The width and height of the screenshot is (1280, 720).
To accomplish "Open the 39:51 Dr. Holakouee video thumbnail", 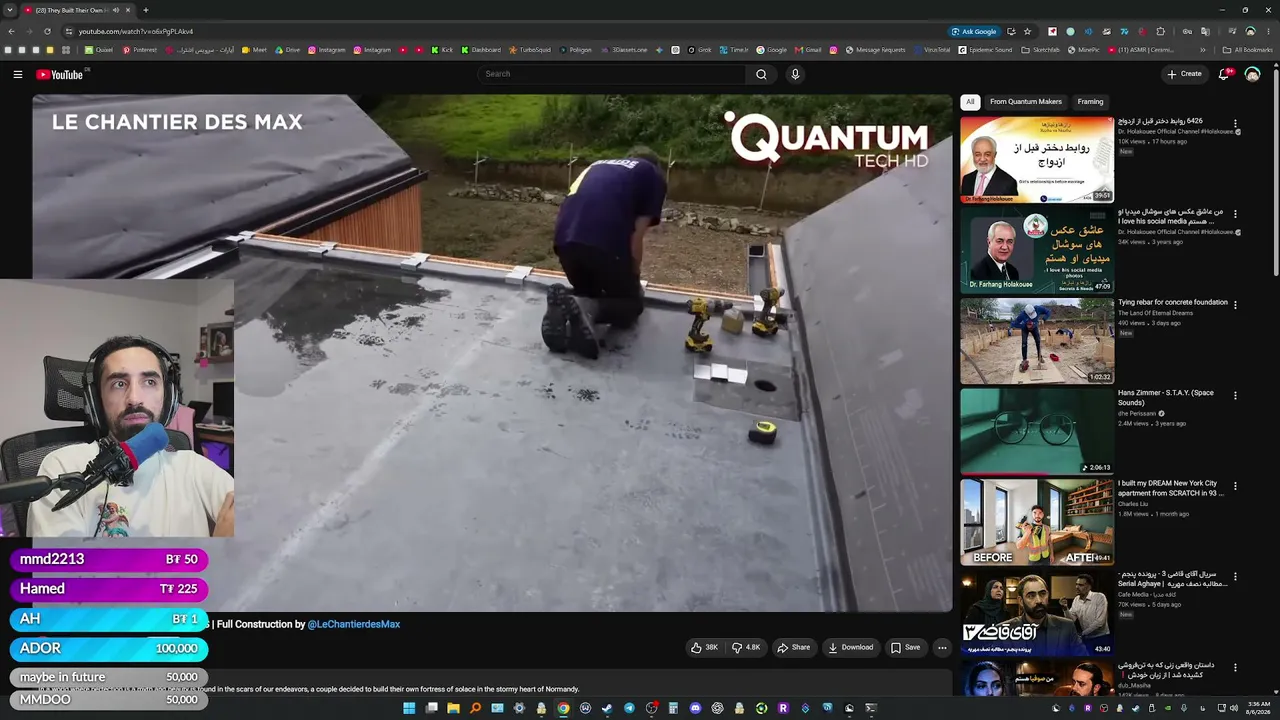I will [x=1037, y=160].
